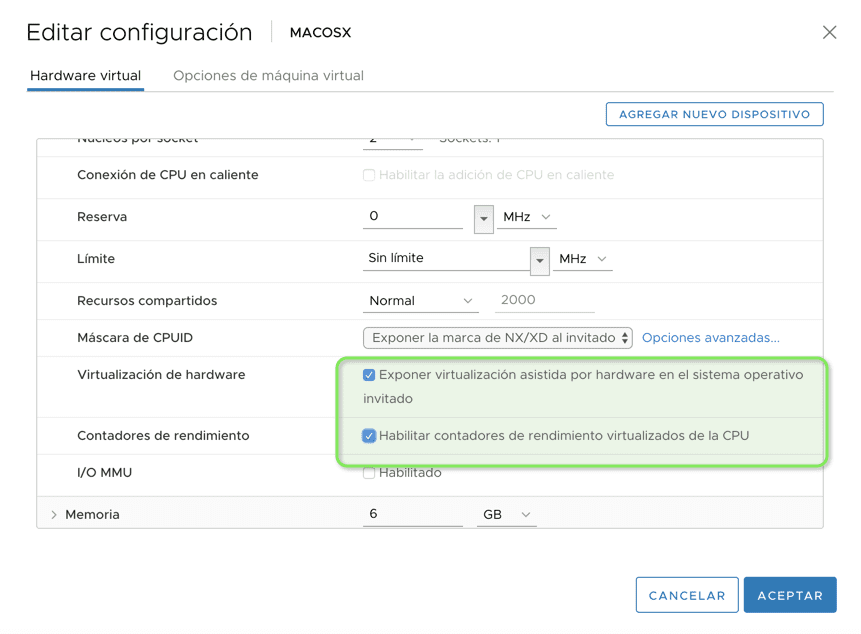Check Habilitar la adición de CPU en caliente
Screen dimensions: 861x634
click(x=369, y=175)
